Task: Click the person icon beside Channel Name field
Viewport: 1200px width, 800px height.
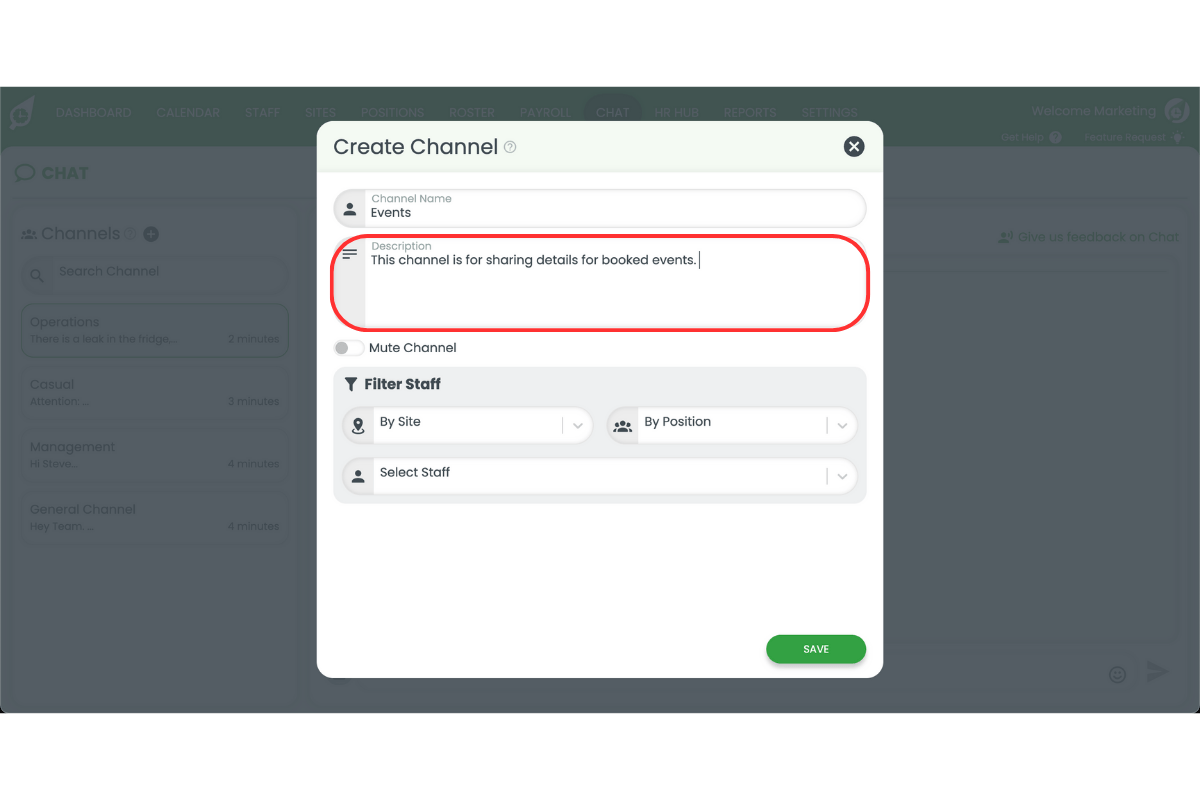Action: [x=350, y=208]
